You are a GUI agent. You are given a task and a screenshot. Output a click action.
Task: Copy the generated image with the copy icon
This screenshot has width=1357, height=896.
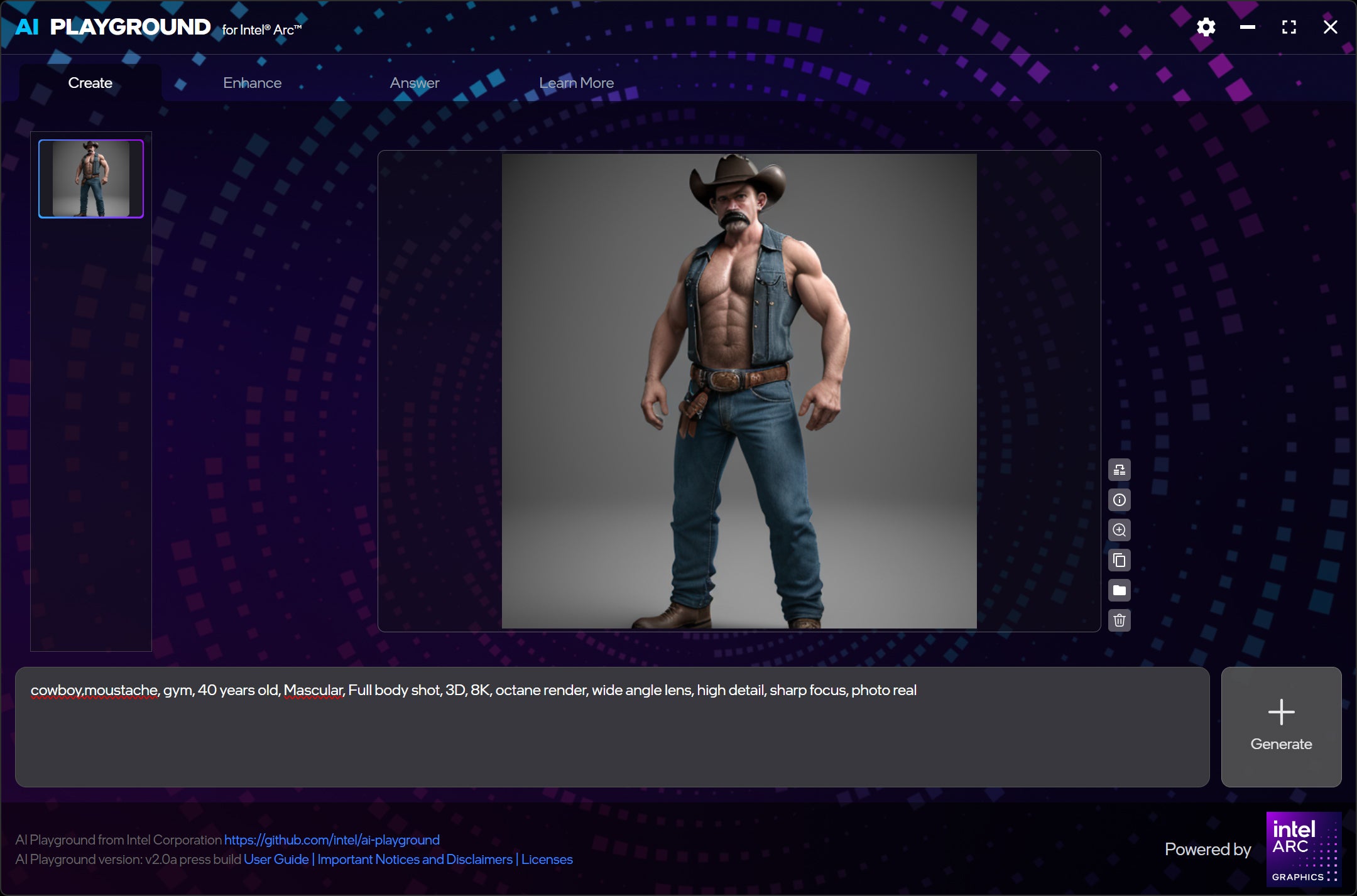click(x=1119, y=560)
